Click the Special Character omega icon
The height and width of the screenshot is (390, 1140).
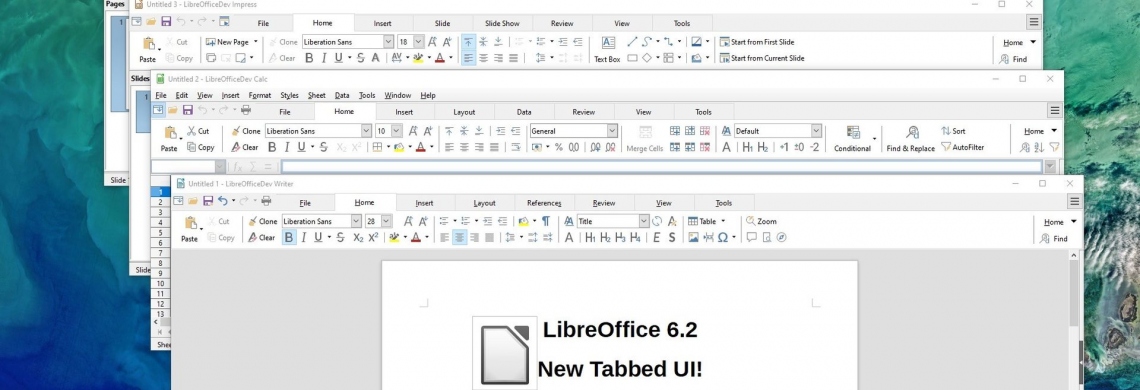[723, 237]
